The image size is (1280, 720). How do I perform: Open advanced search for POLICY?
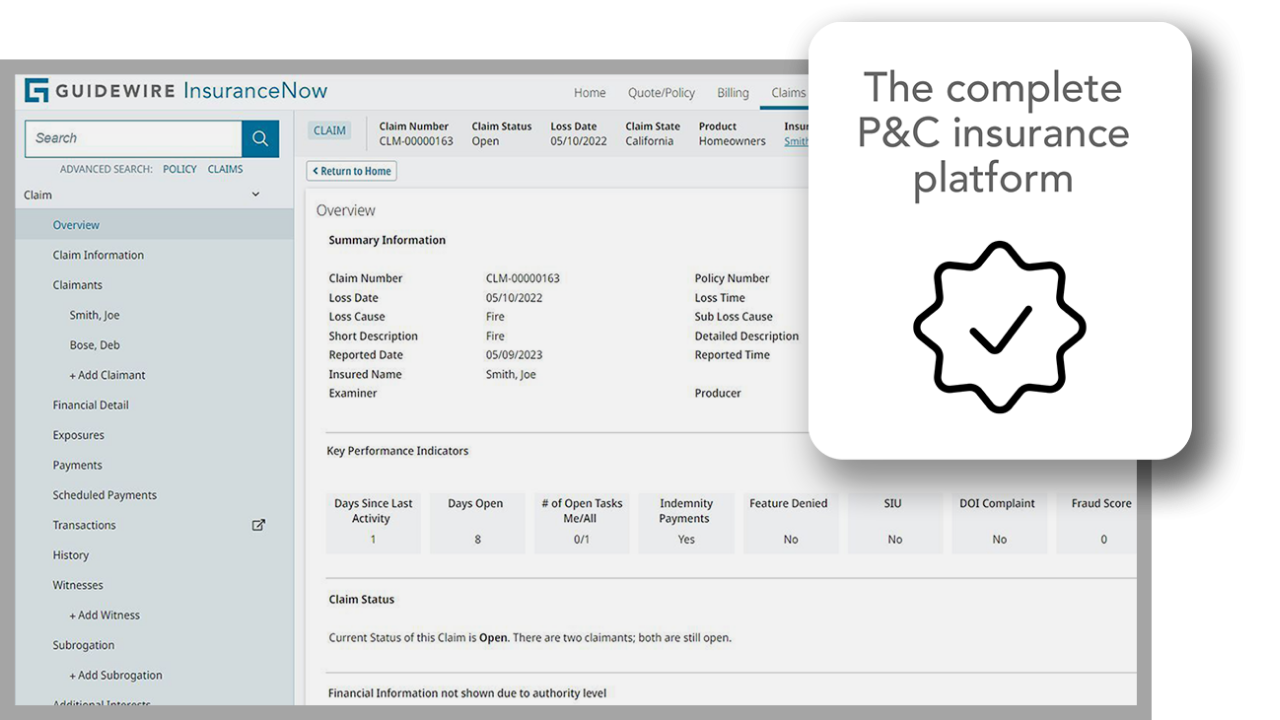(x=180, y=169)
